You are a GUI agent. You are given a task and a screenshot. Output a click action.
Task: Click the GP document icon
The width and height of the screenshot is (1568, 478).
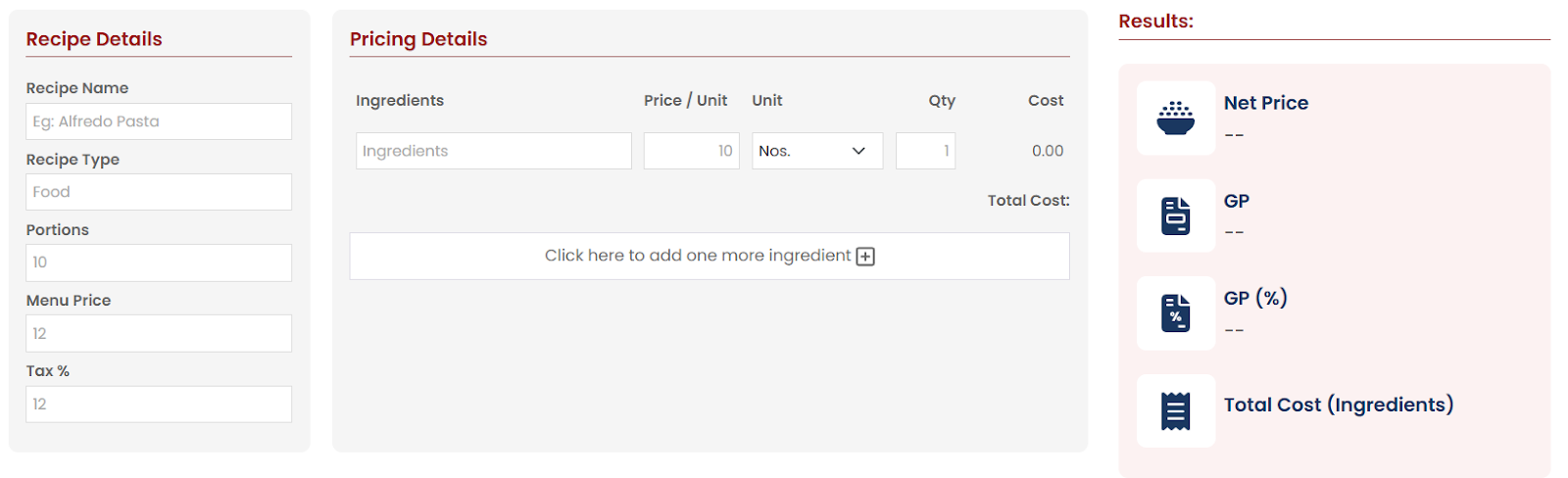(x=1175, y=215)
